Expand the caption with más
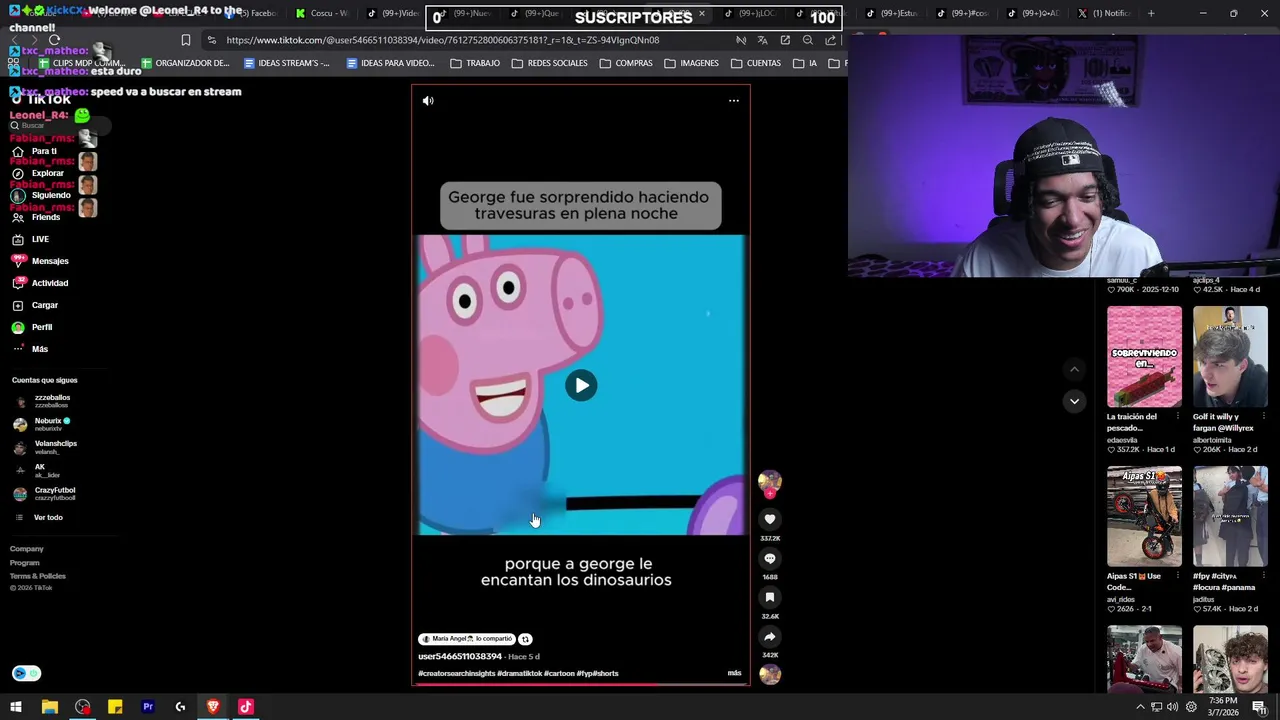 click(x=735, y=673)
